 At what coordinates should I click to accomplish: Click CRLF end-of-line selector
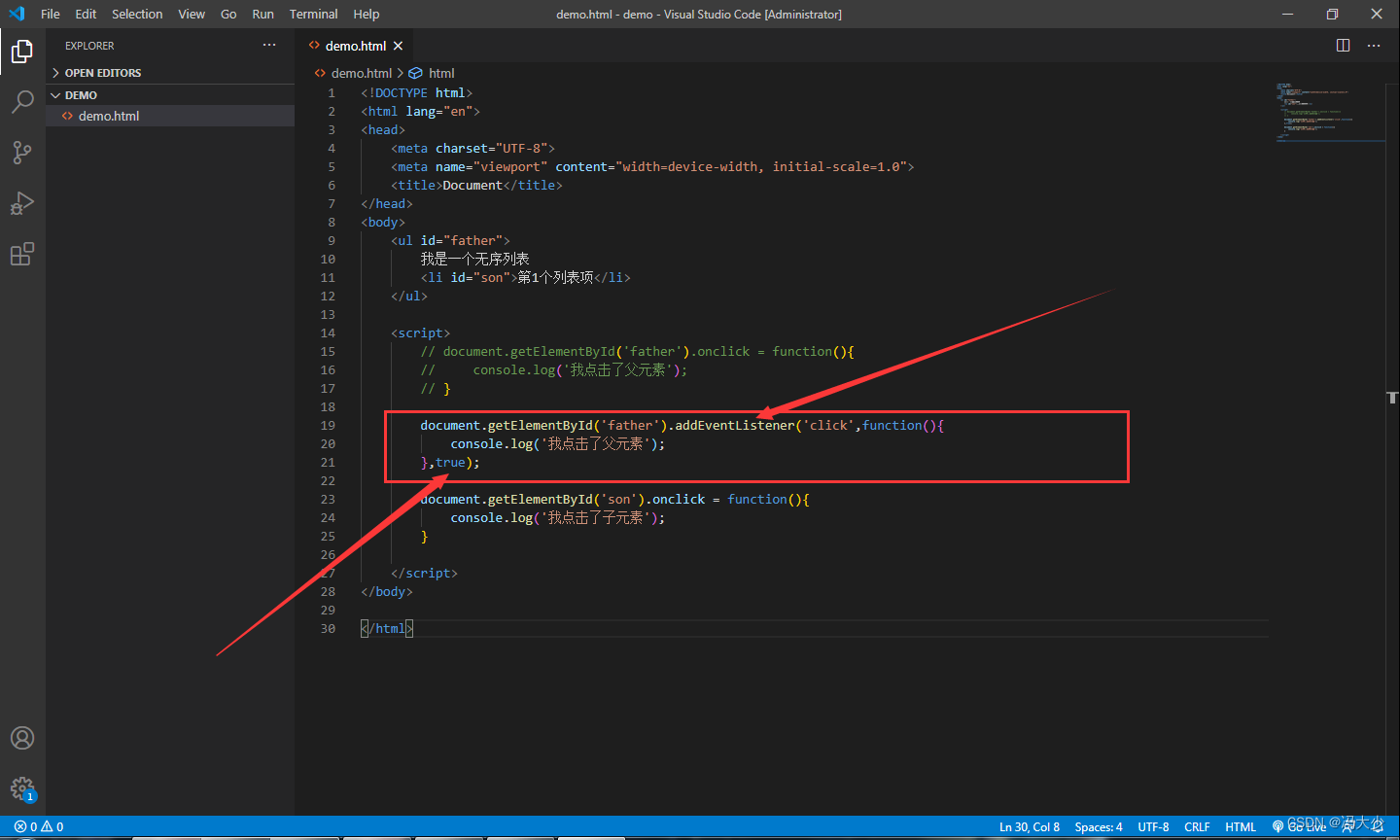point(1197,827)
